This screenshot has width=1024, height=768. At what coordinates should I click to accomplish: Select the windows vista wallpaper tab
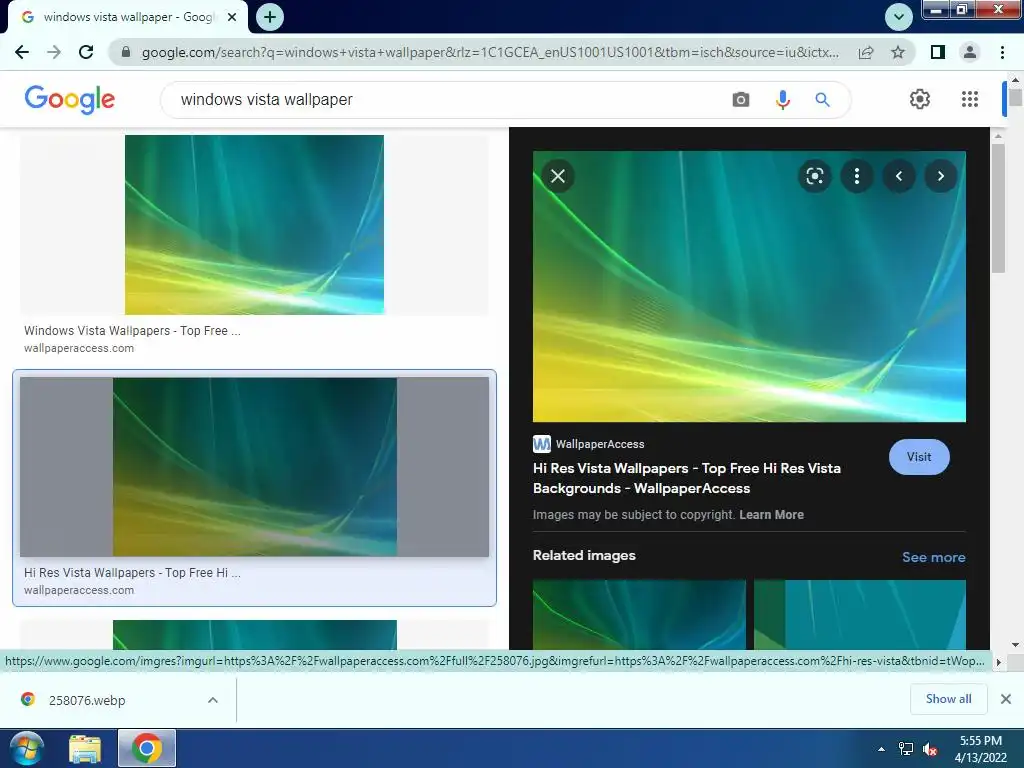pos(127,18)
